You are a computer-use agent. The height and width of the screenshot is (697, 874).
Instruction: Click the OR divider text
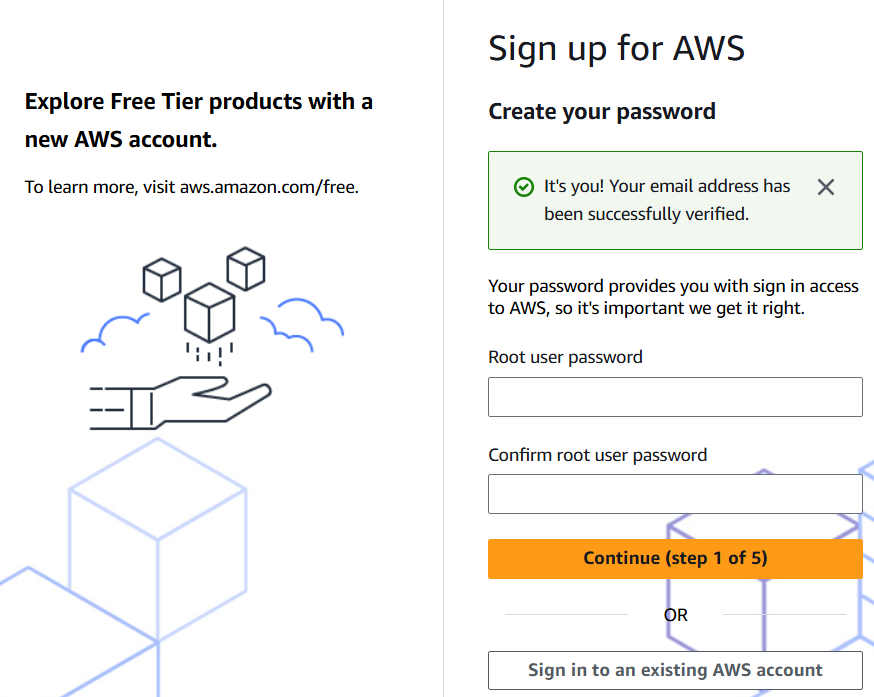(675, 615)
